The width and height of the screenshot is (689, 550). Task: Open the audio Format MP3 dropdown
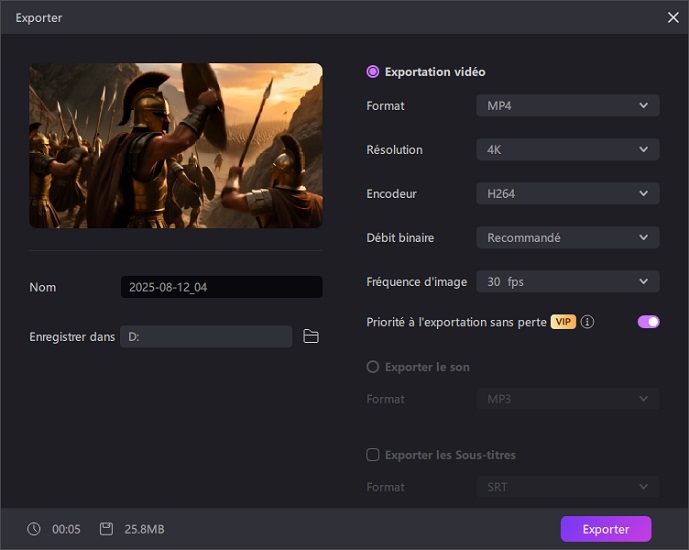pyautogui.click(x=568, y=399)
